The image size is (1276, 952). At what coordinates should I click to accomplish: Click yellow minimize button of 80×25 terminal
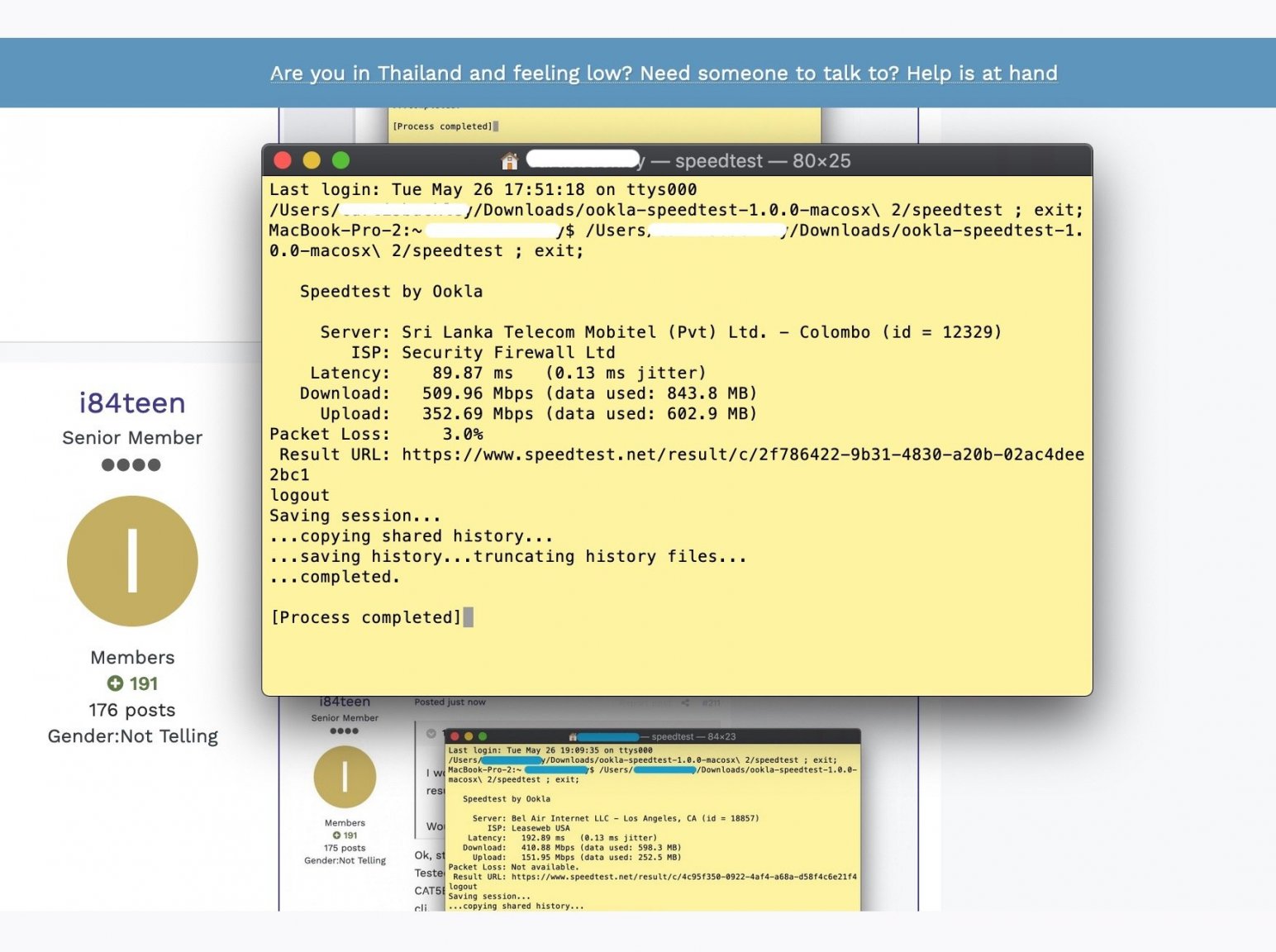[x=312, y=160]
